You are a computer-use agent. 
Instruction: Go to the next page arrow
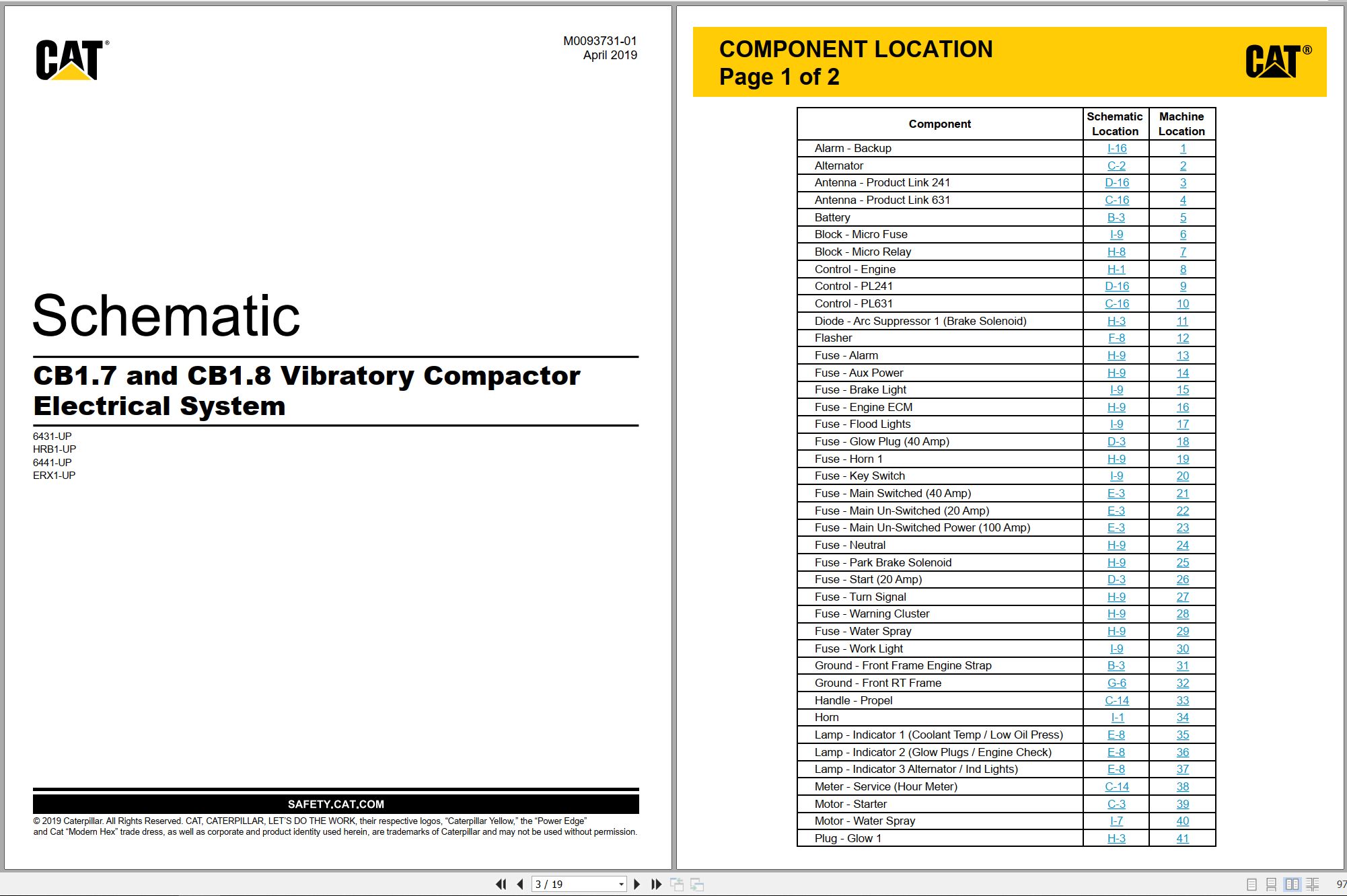click(636, 884)
